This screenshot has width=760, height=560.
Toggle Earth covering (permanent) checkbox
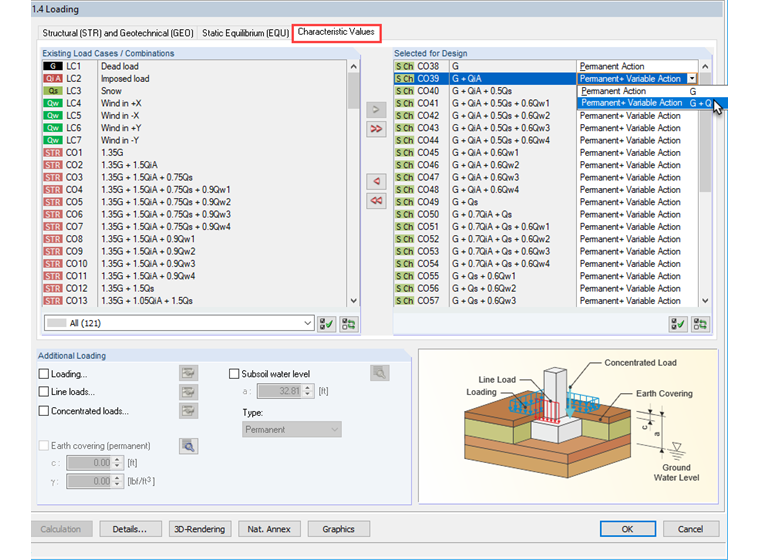pos(44,446)
